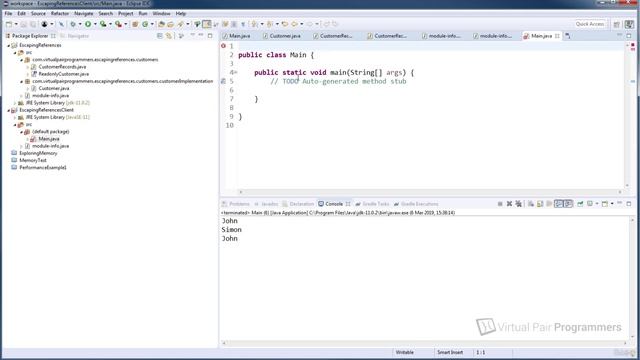Toggle Link with Editor in Package Explorer
Image resolution: width=640 pixels, height=360 pixels.
click(x=169, y=36)
